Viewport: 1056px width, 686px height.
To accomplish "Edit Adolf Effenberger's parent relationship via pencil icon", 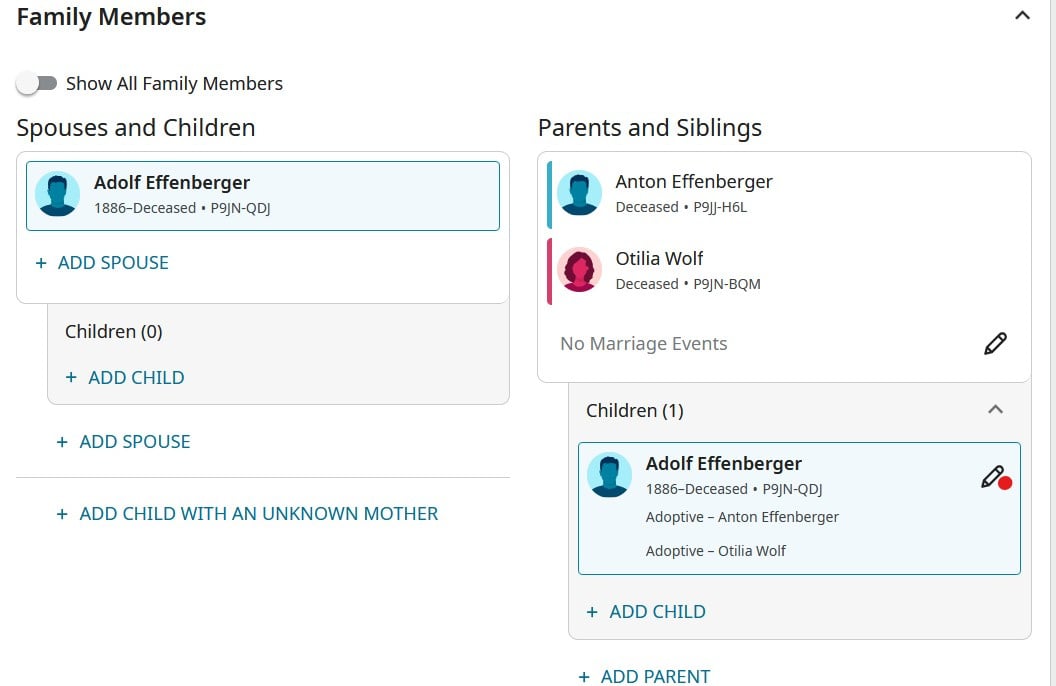I will coord(995,477).
